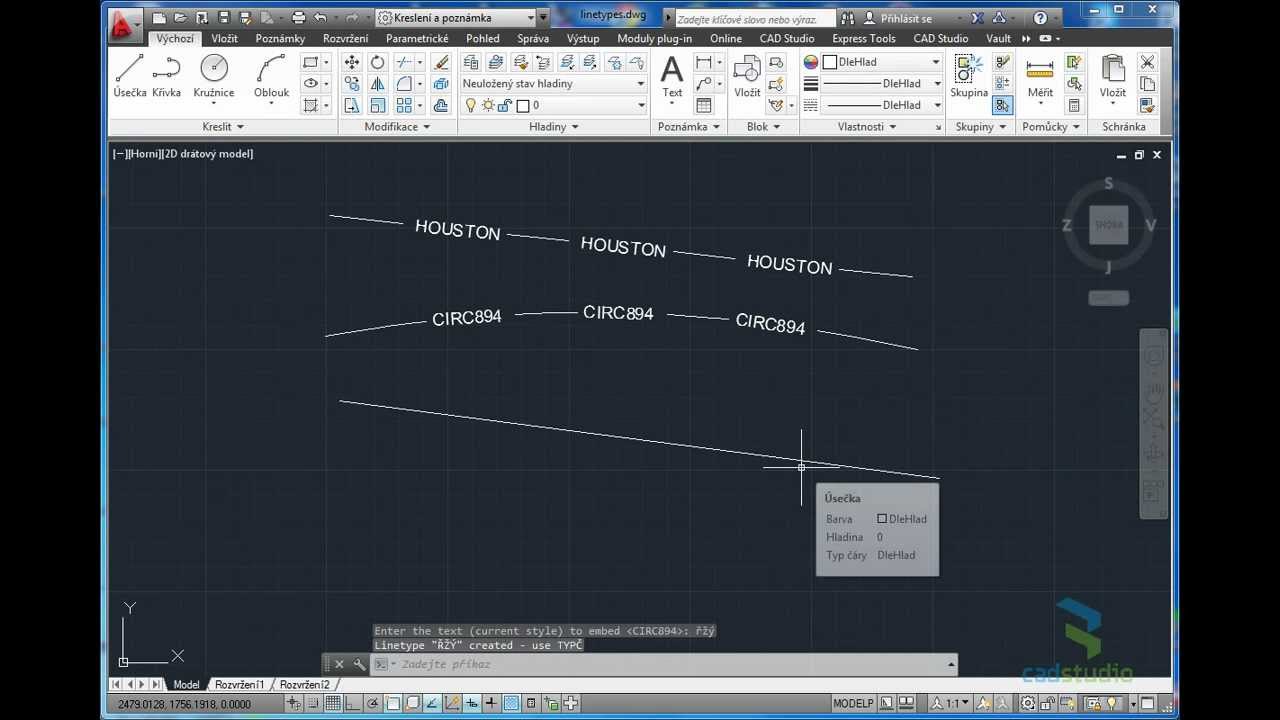Toggle layer 0 lock padlock icon
Image resolution: width=1280 pixels, height=720 pixels.
(505, 105)
